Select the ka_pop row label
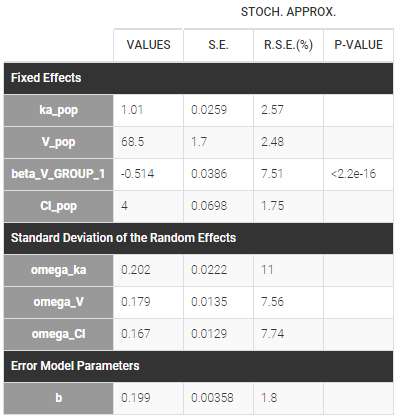Screen dimensions: 401x419 pyautogui.click(x=59, y=110)
